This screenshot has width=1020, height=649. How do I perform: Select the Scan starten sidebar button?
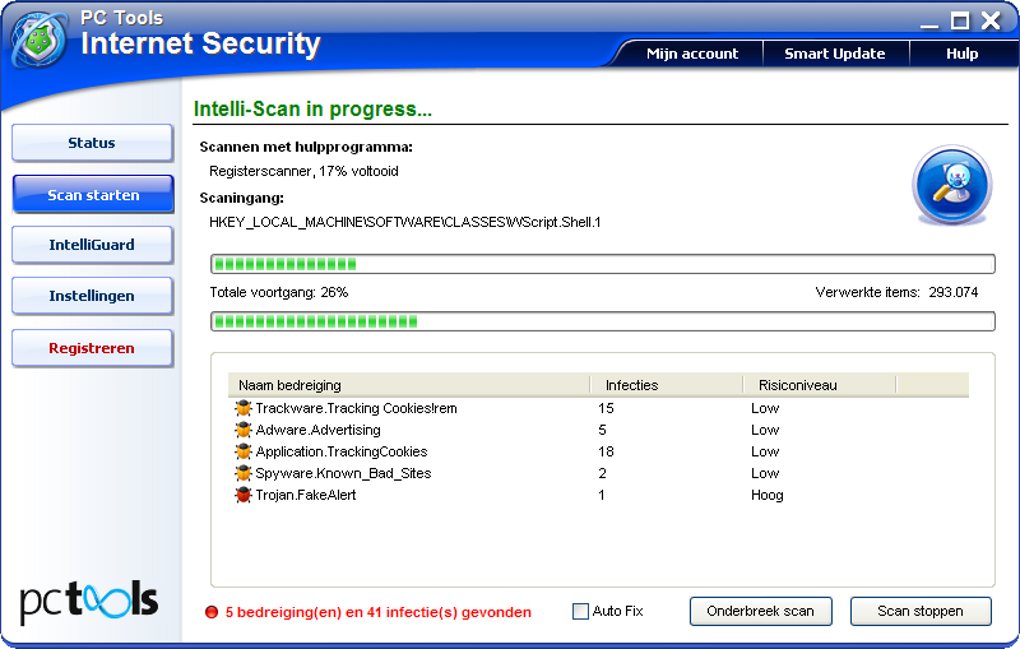point(93,194)
